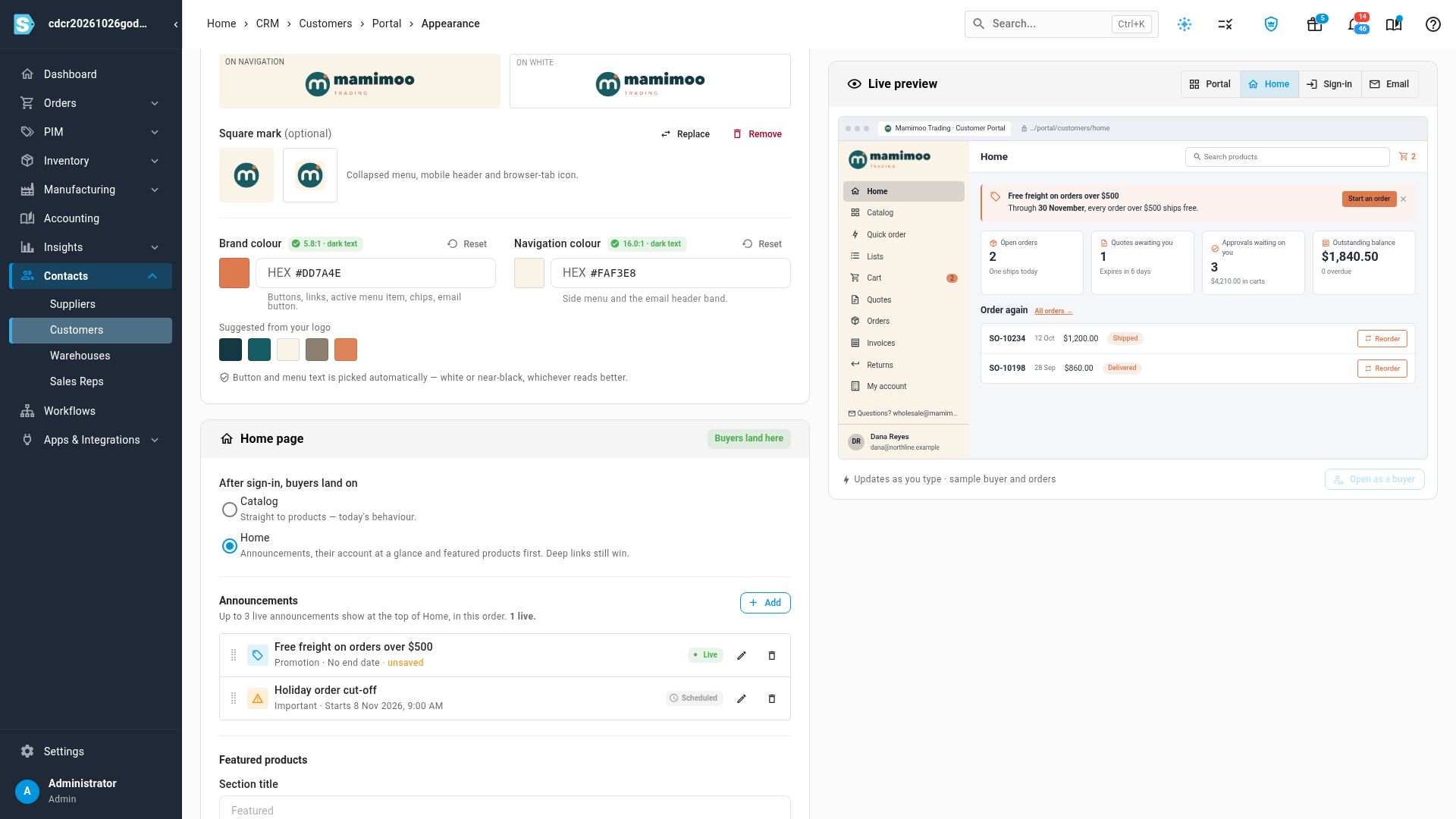
Task: Switch preview to the Sign-in tab
Action: click(x=1330, y=84)
